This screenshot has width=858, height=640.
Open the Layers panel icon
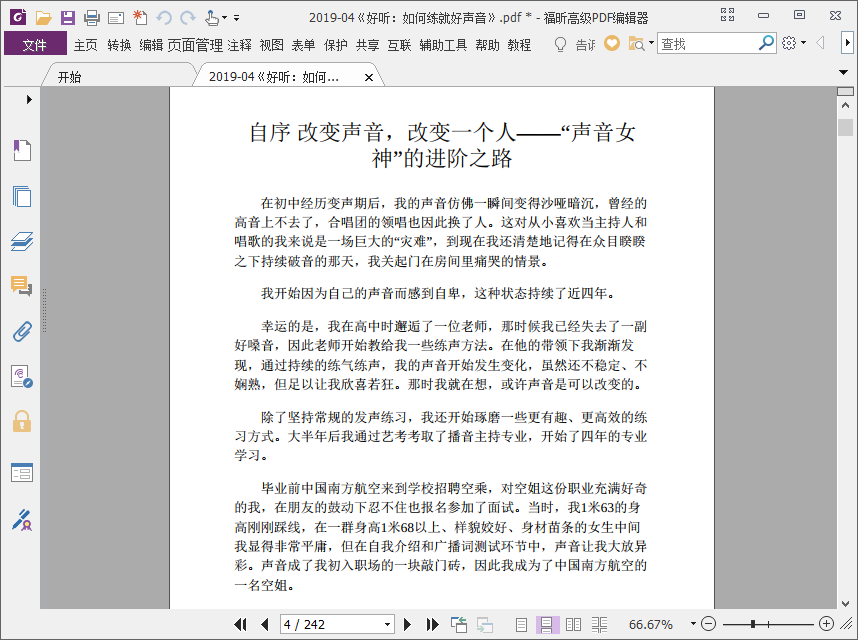(x=22, y=241)
